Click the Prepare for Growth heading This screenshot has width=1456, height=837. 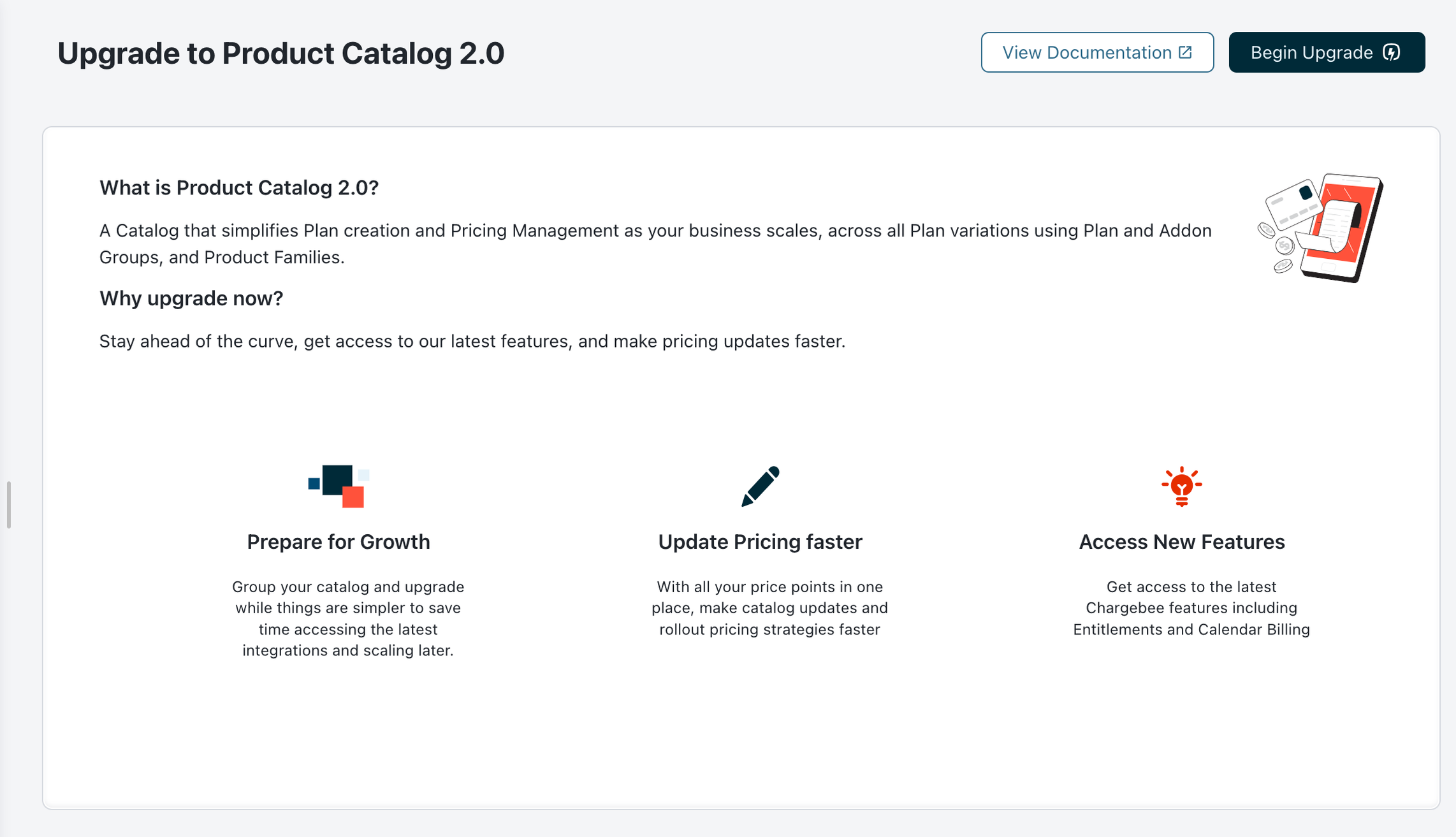tap(339, 542)
